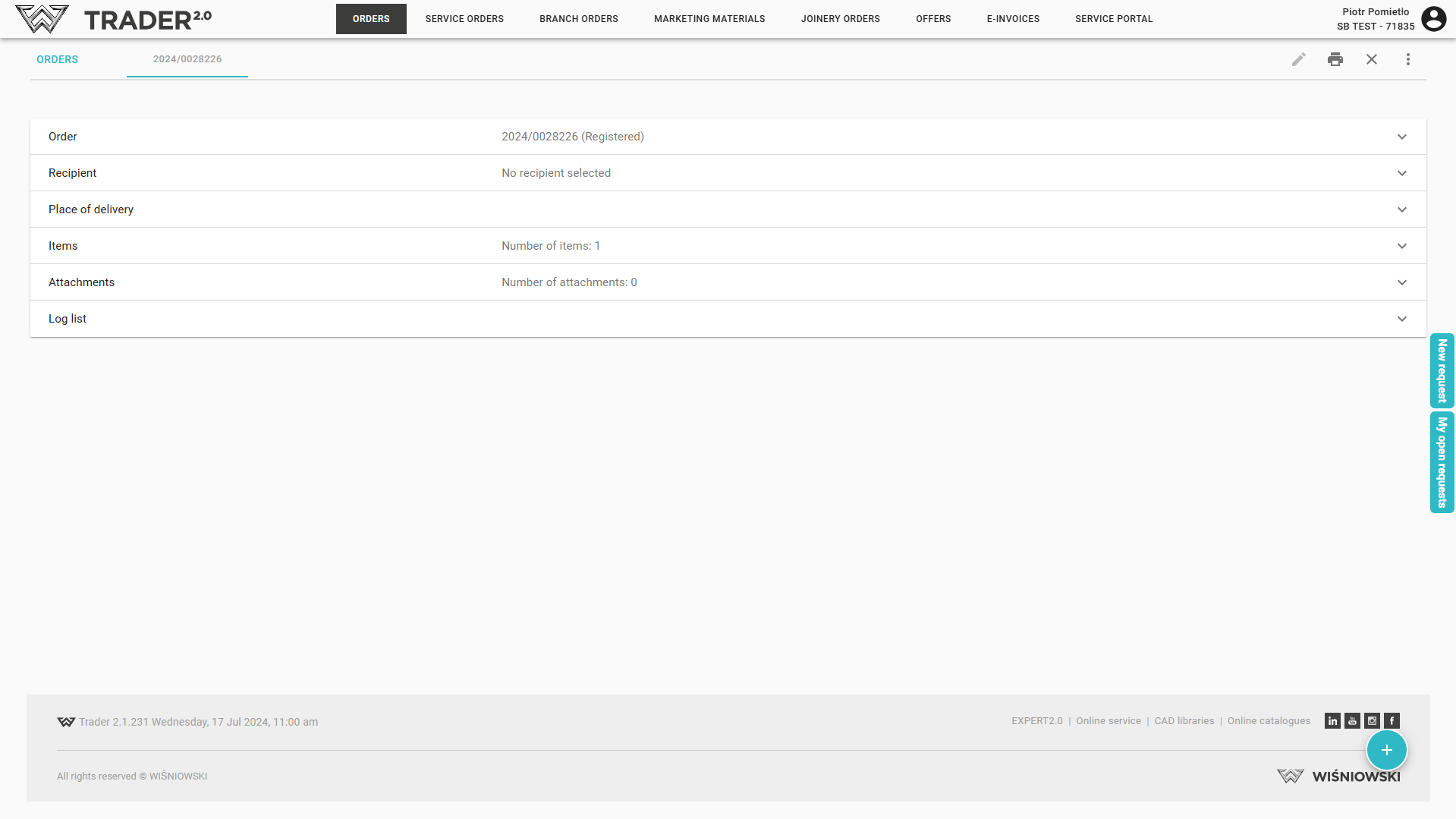Open the New request side button
The height and width of the screenshot is (819, 1456).
point(1442,370)
